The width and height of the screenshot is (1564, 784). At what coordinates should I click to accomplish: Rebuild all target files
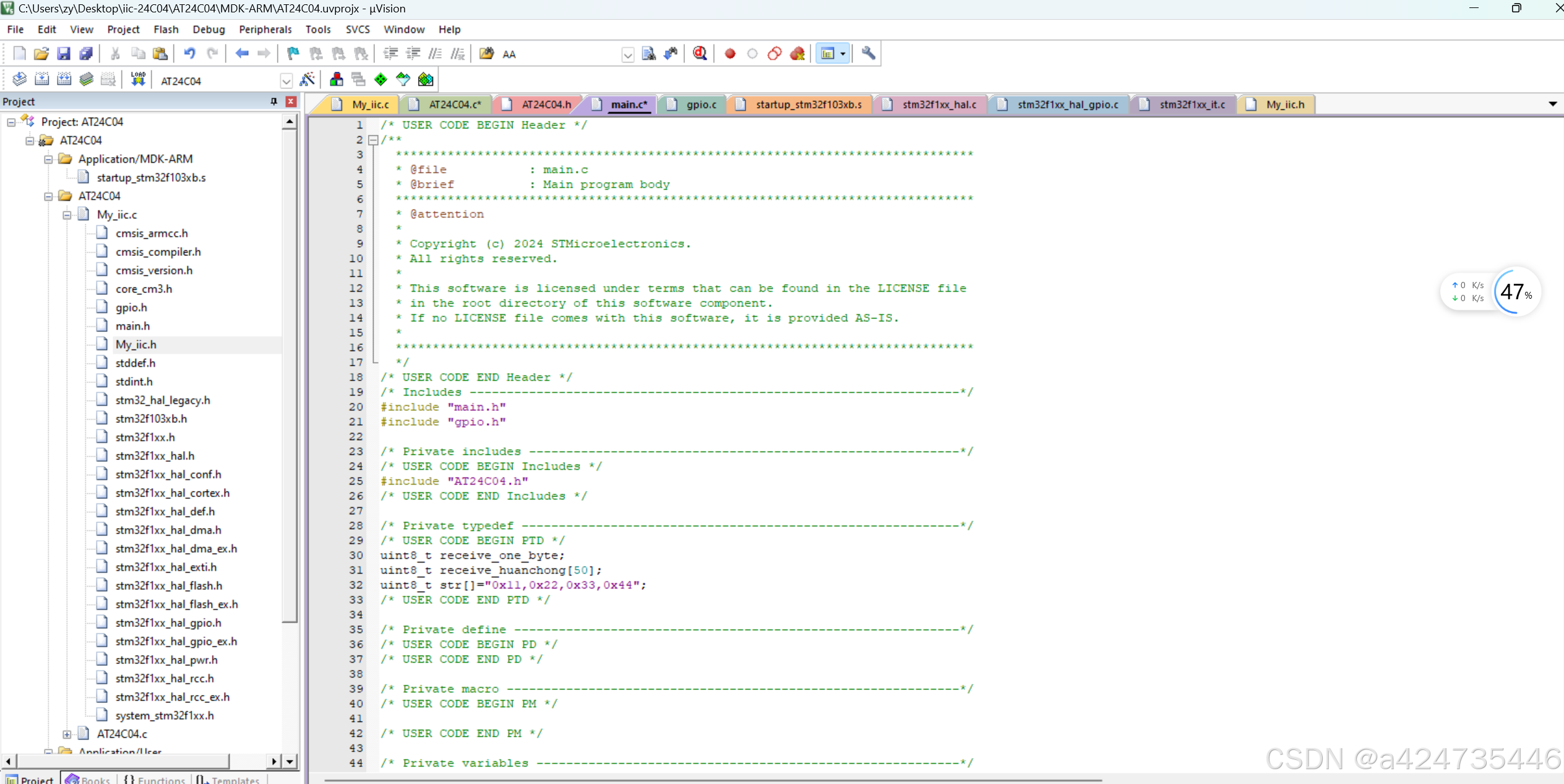64,79
